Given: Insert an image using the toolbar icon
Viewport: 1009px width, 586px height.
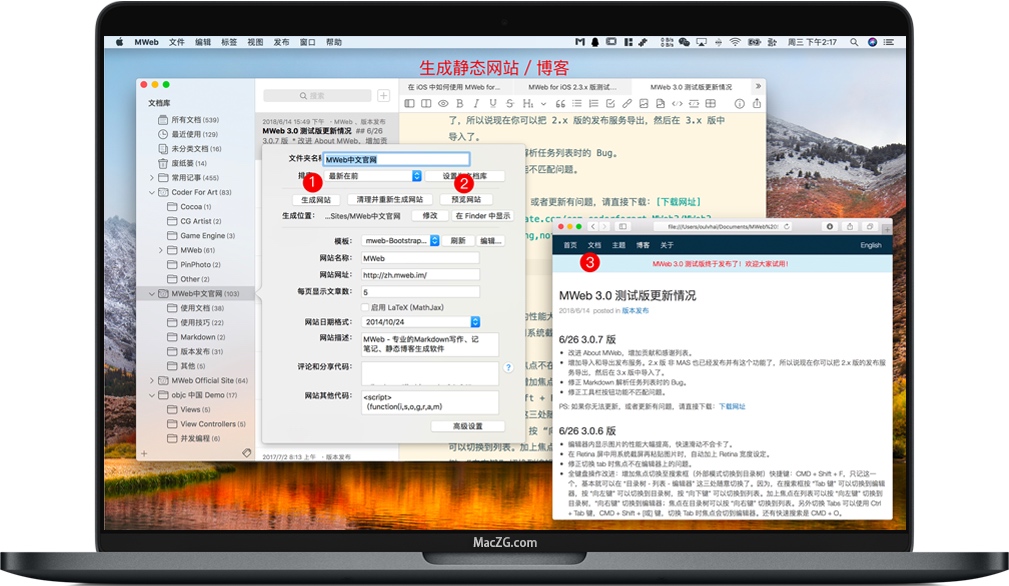Looking at the screenshot, I should click(x=642, y=105).
